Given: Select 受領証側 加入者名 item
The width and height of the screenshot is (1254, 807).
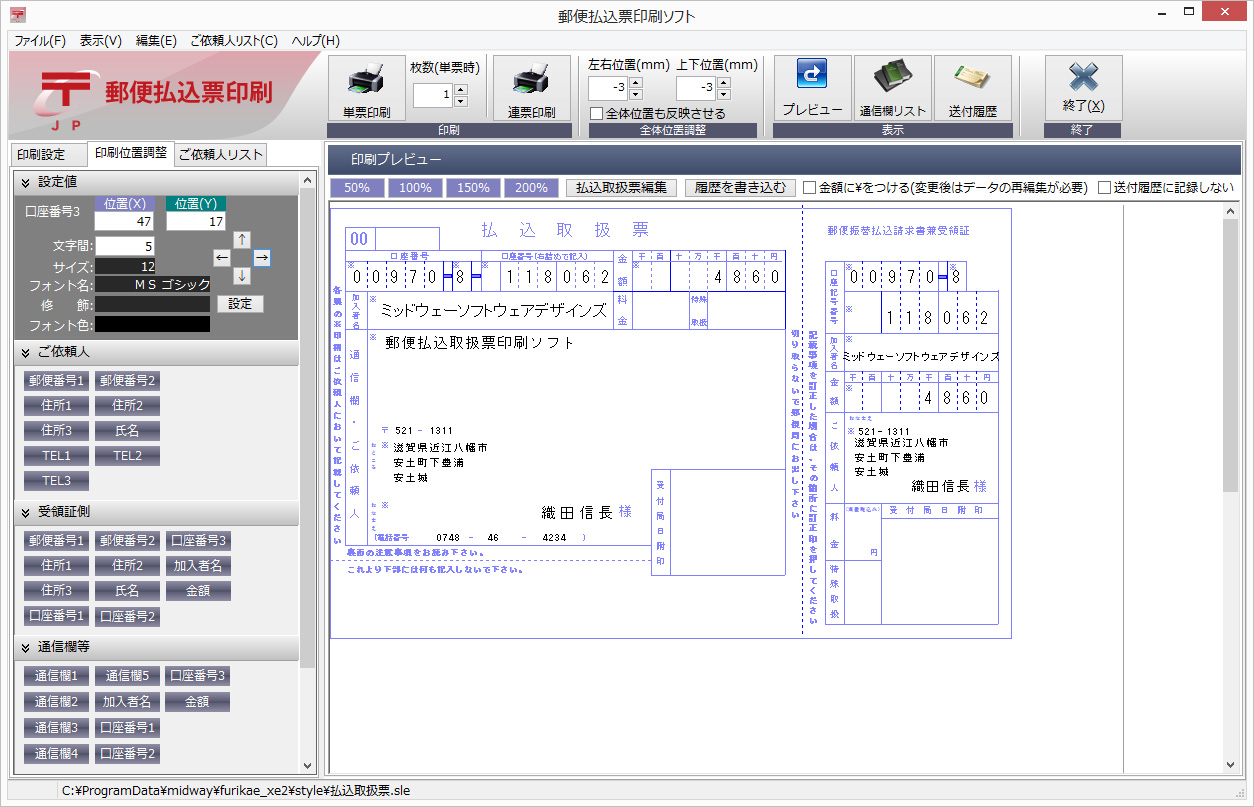Looking at the screenshot, I should [198, 565].
